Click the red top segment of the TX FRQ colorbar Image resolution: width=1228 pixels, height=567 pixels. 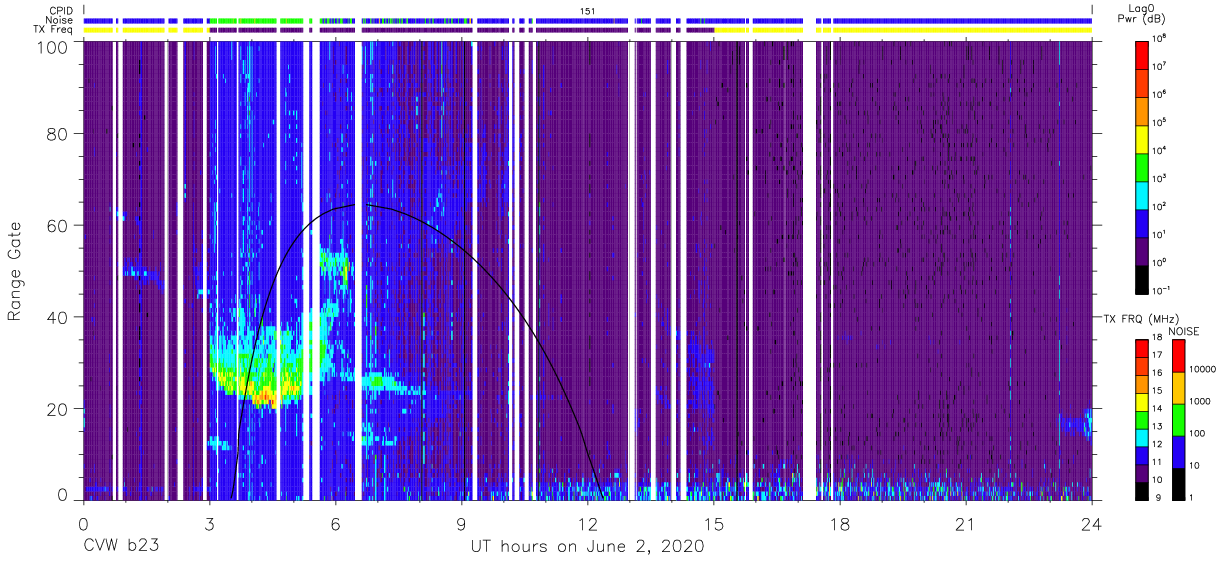[1143, 349]
